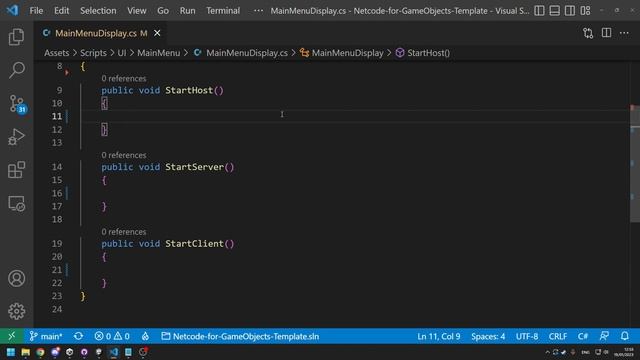The image size is (640, 360).
Task: Click MainMenuDisplay class breadcrumb item
Action: 342,53
